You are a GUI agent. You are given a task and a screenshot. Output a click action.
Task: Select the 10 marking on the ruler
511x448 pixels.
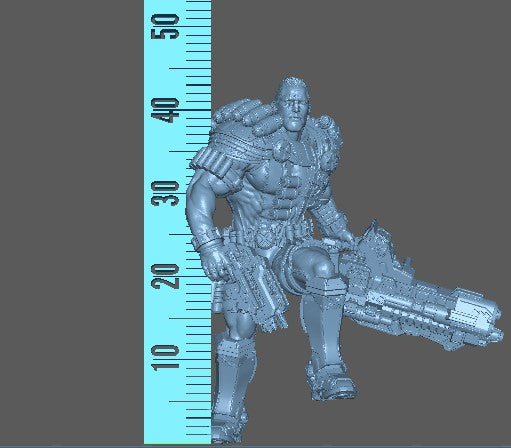165,358
